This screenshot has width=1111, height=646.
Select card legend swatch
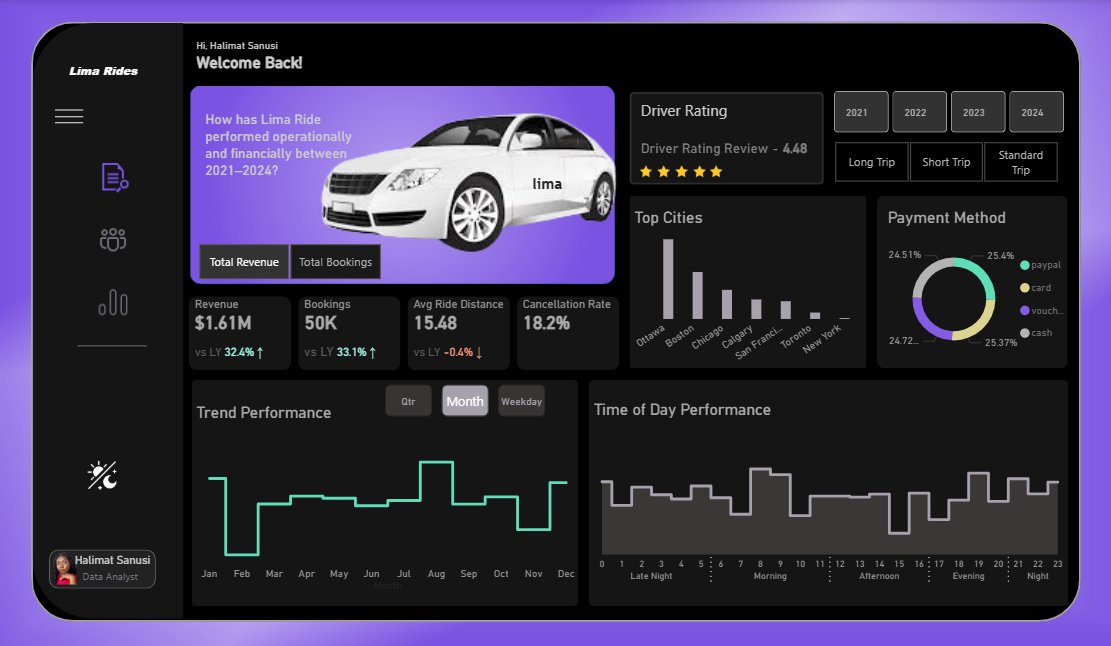(1025, 288)
